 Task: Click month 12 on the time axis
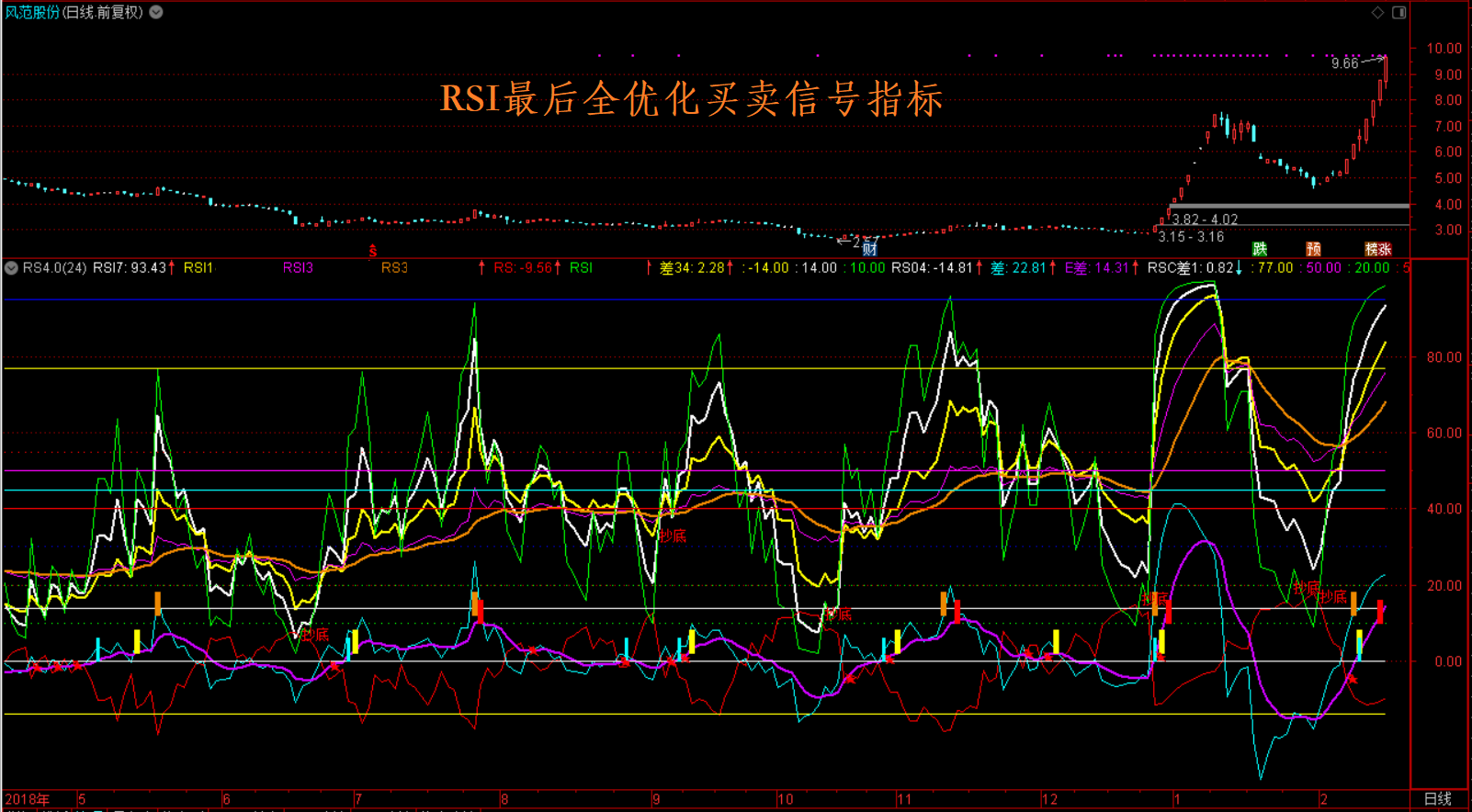[x=1049, y=799]
